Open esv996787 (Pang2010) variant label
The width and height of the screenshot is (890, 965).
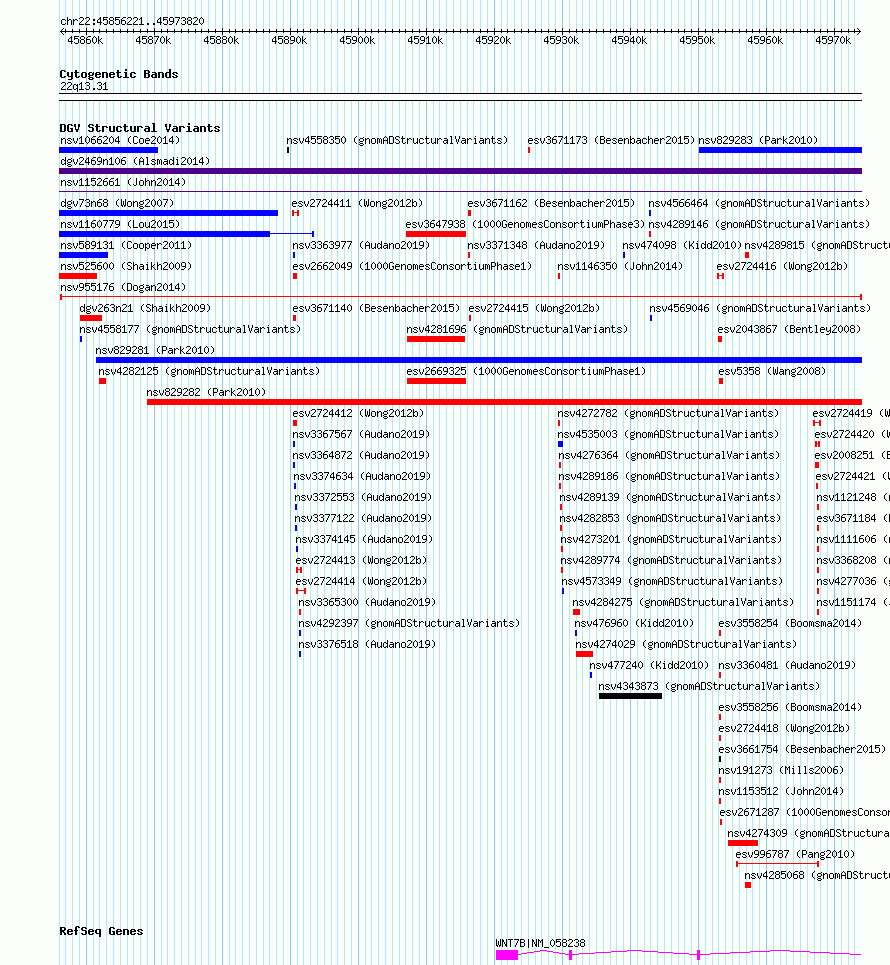coord(795,854)
